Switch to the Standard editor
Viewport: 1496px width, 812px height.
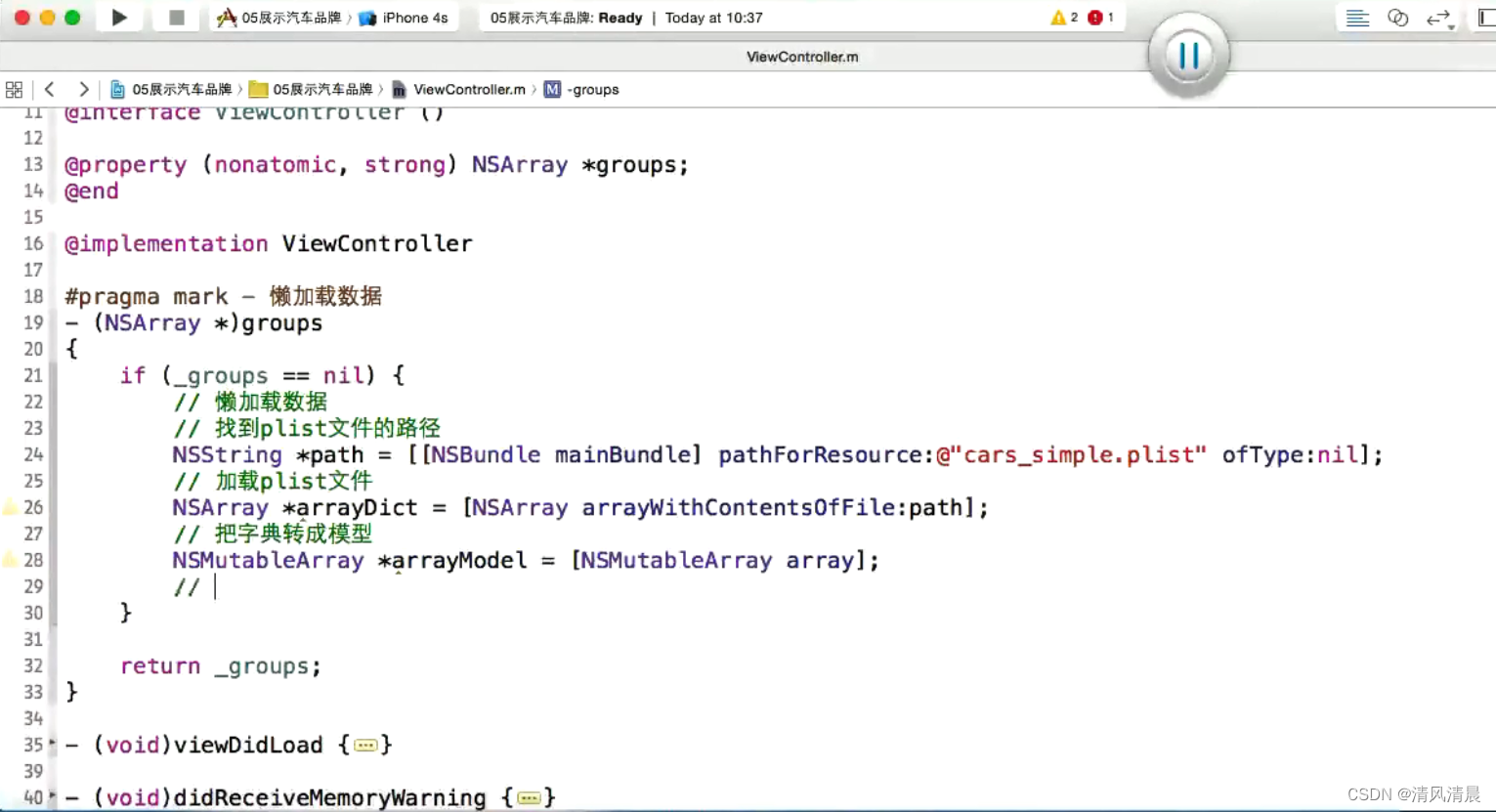tap(1357, 18)
